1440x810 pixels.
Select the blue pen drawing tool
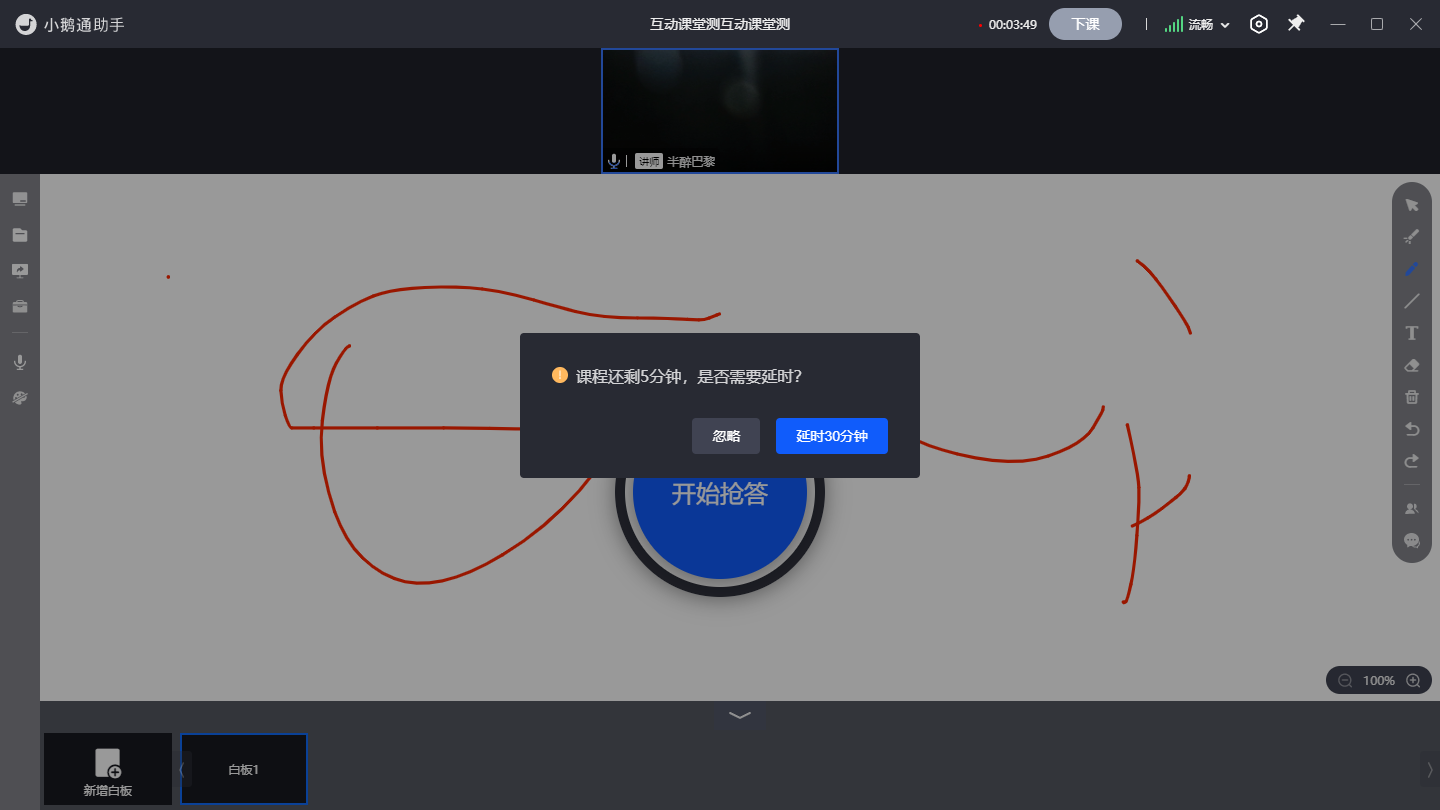tap(1412, 269)
